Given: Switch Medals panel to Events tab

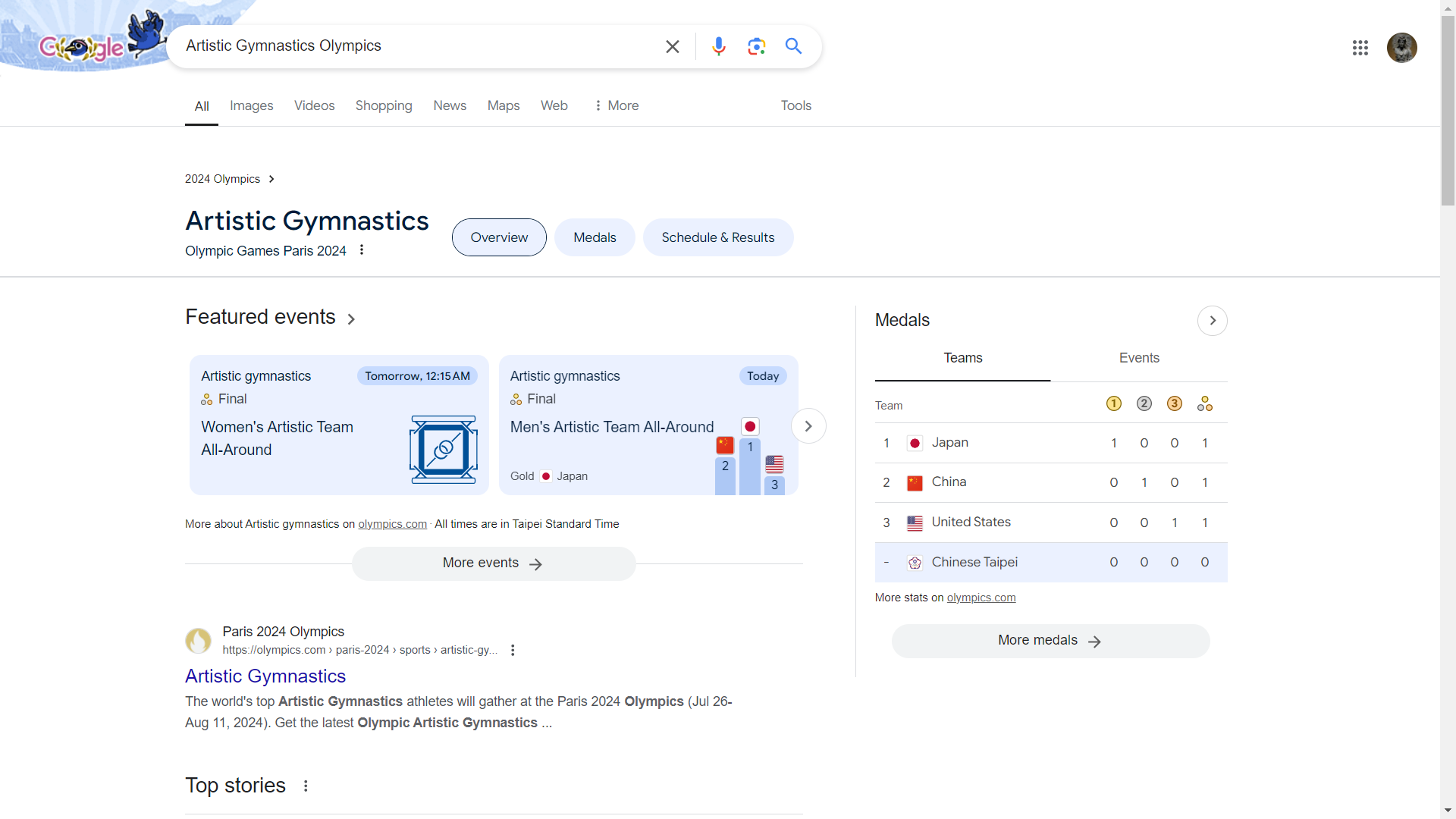Looking at the screenshot, I should coord(1139,359).
